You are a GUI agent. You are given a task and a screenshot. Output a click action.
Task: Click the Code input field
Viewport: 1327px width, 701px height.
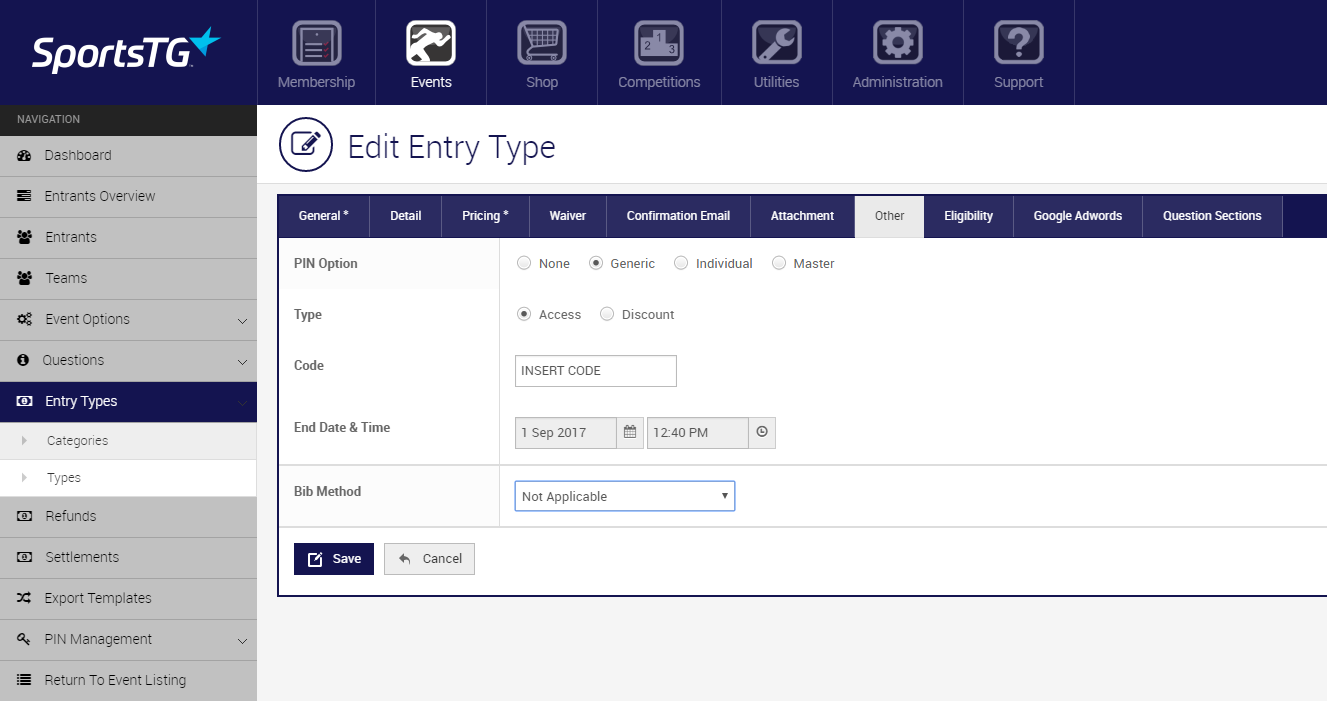[x=596, y=370]
